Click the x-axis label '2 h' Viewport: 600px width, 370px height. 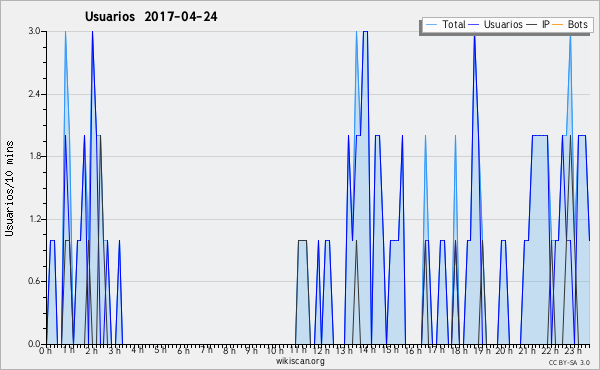pyautogui.click(x=91, y=351)
